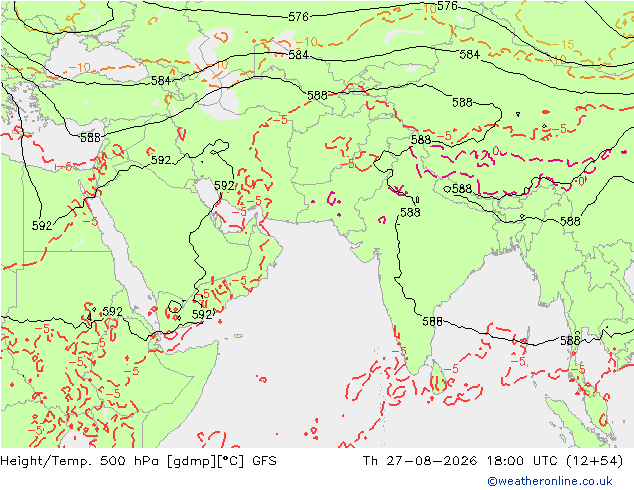634x490 pixels.
Task: Click the '592' label over North Africa
Action: tap(42, 226)
